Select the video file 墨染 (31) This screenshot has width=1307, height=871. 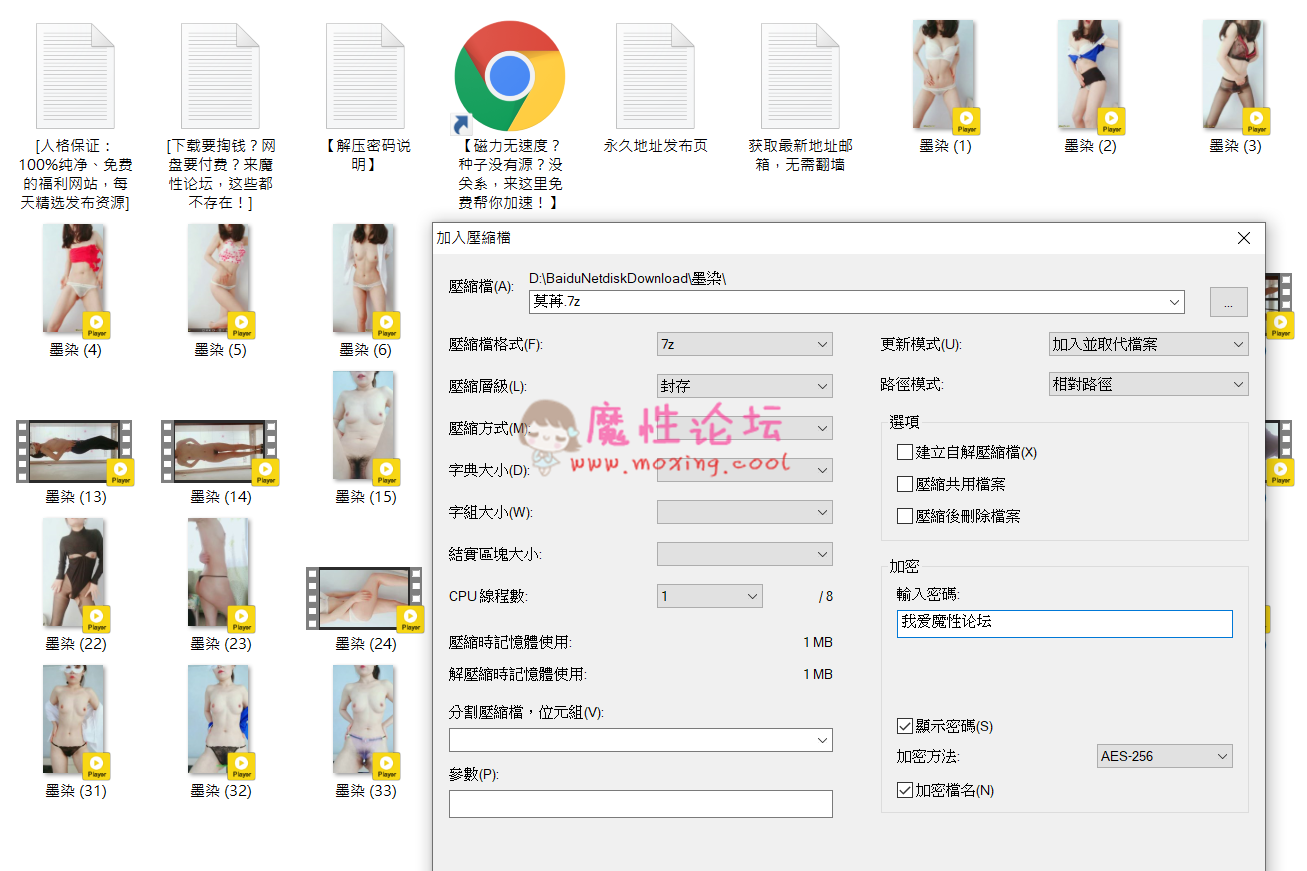point(76,722)
